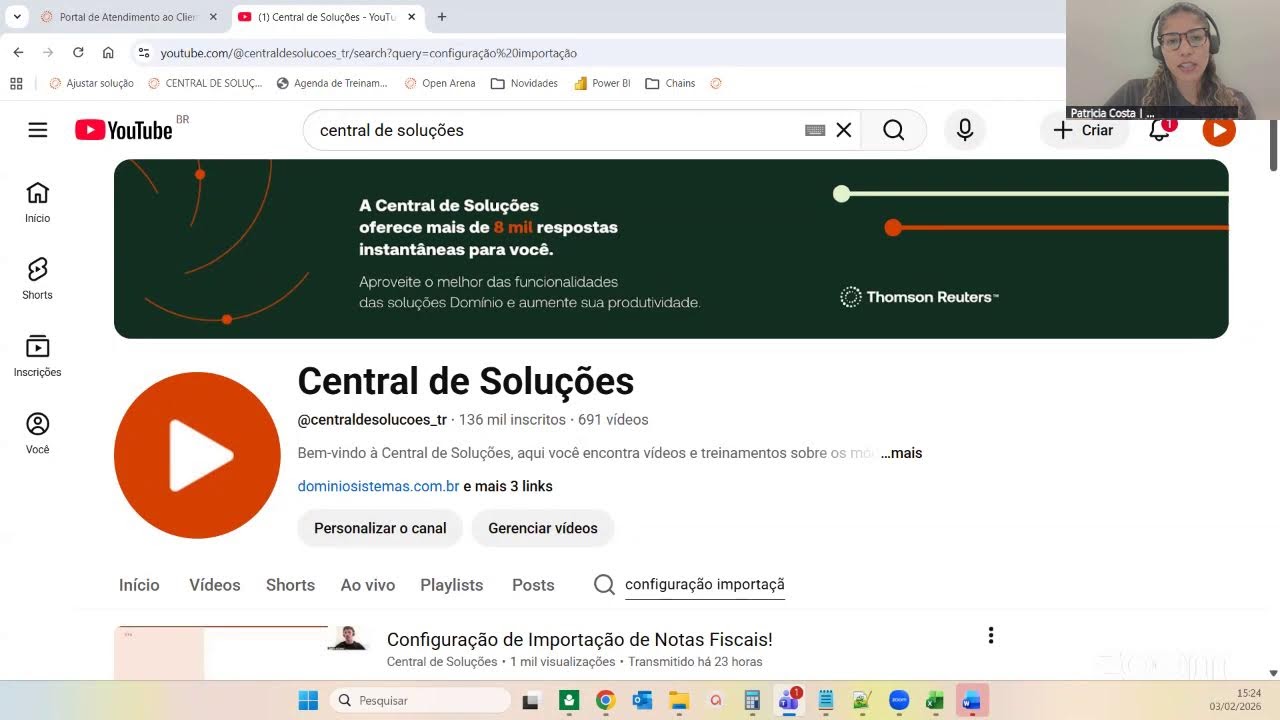Open the Windows Start menu
The height and width of the screenshot is (720, 1280).
[x=308, y=700]
